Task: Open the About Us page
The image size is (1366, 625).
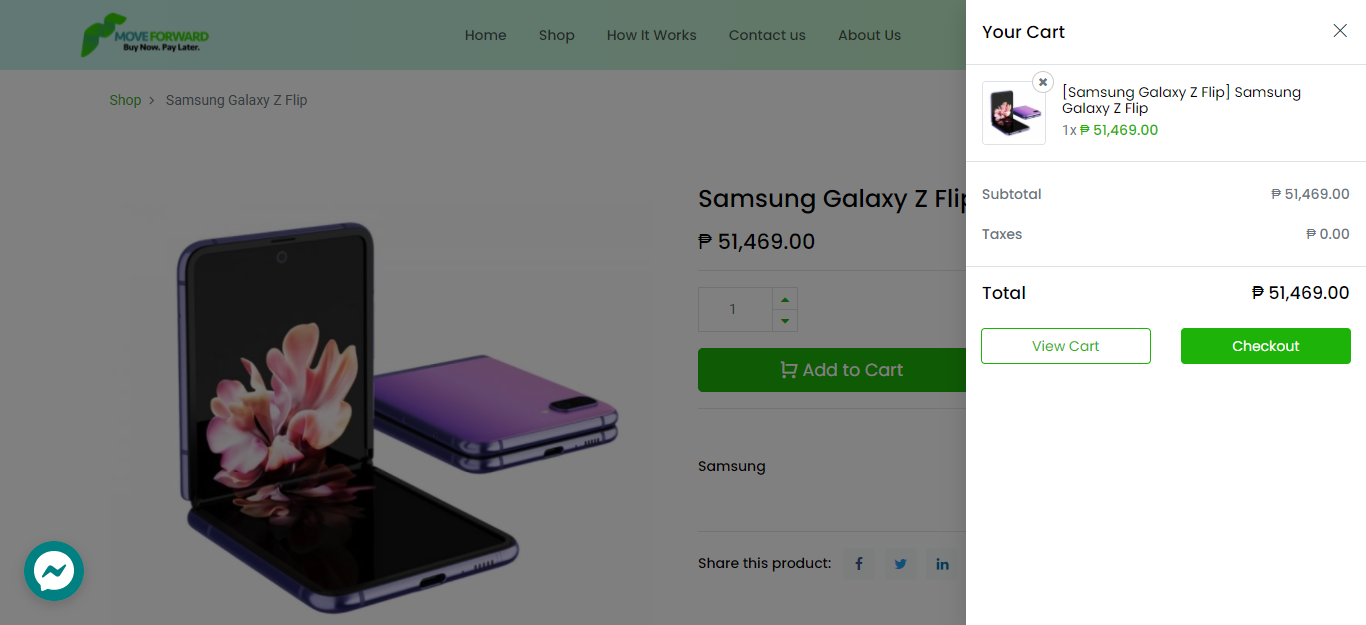Action: [x=869, y=35]
